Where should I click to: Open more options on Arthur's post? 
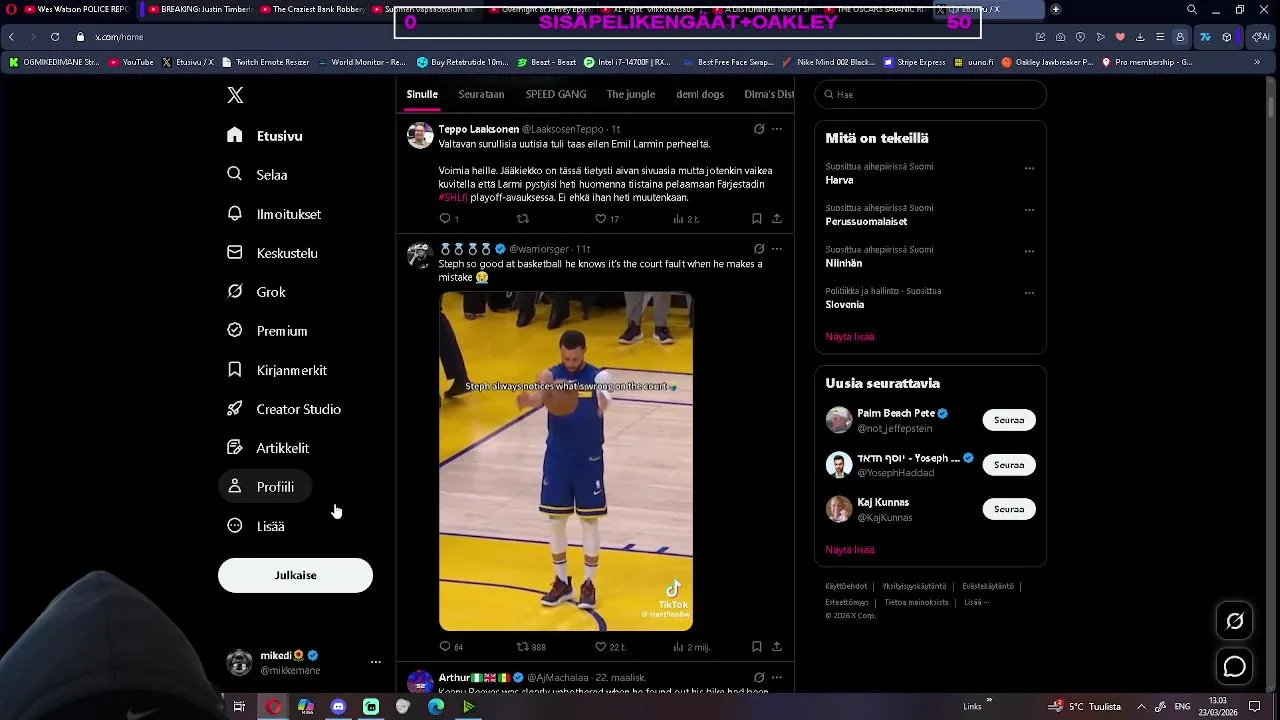(777, 677)
